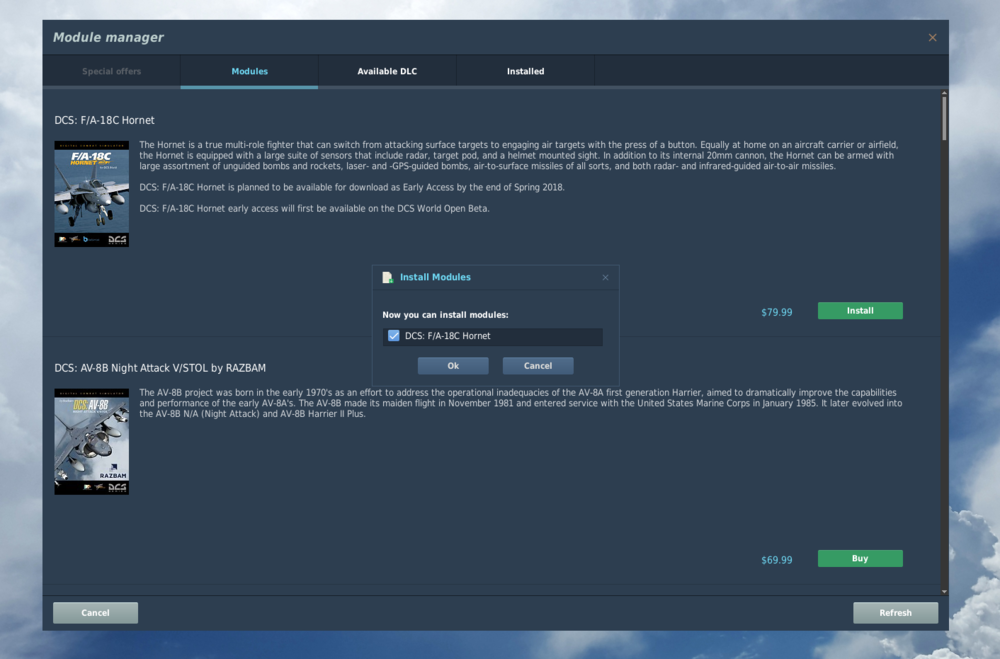Click 'Now you can install modules:' text
Image resolution: width=1000 pixels, height=659 pixels.
(x=445, y=315)
